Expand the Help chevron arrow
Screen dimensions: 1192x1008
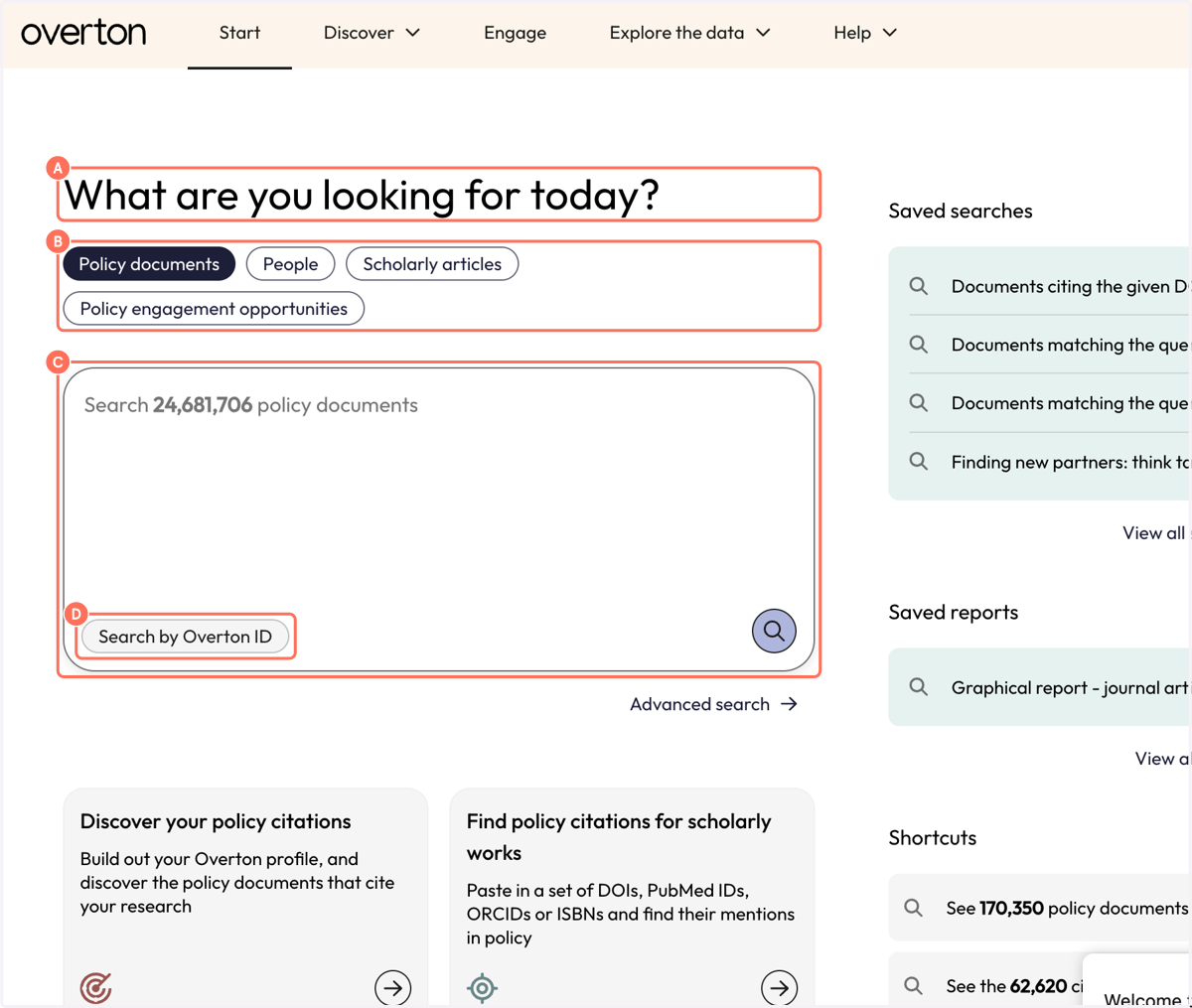click(x=890, y=33)
